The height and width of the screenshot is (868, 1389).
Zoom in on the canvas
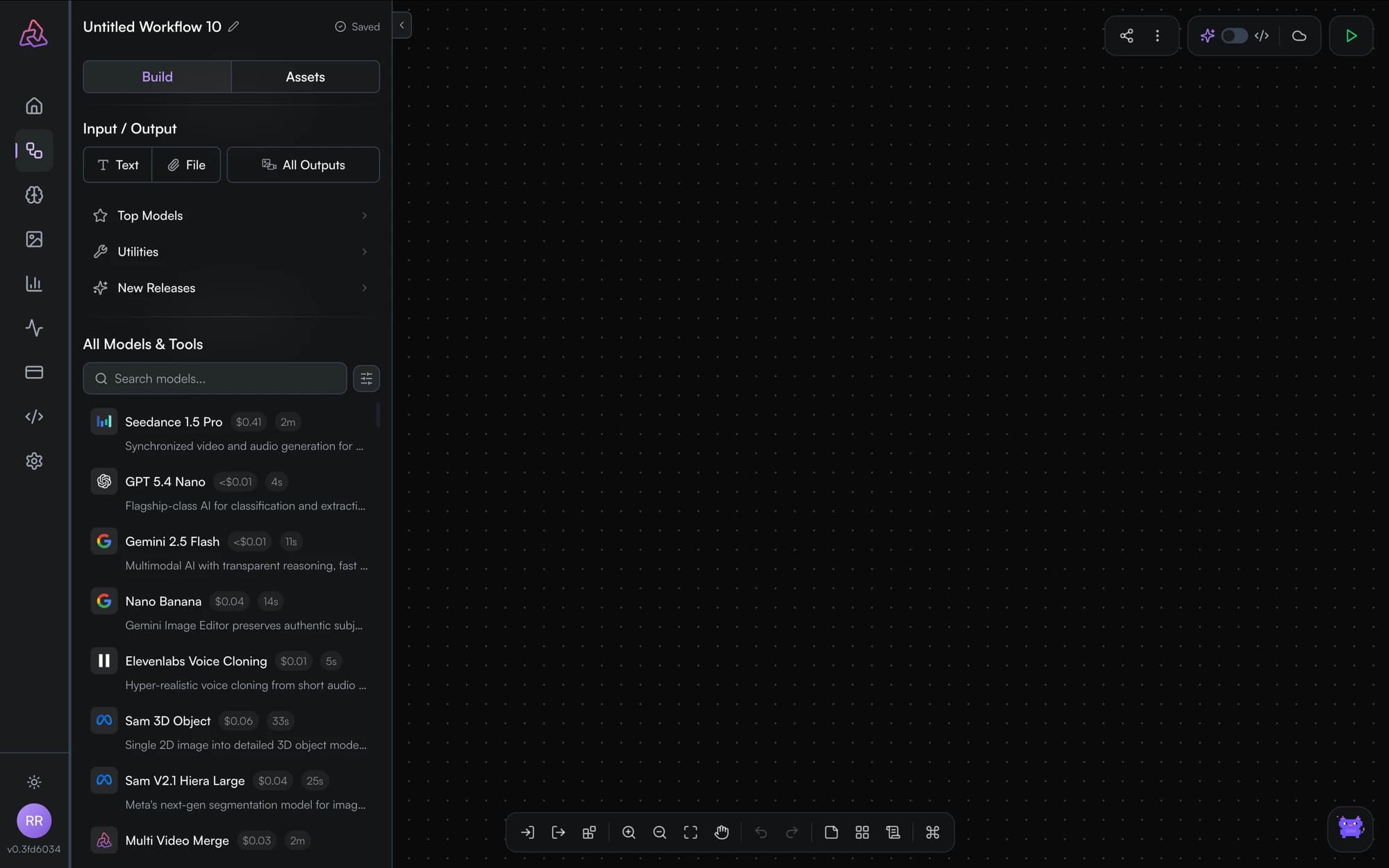tap(629, 832)
